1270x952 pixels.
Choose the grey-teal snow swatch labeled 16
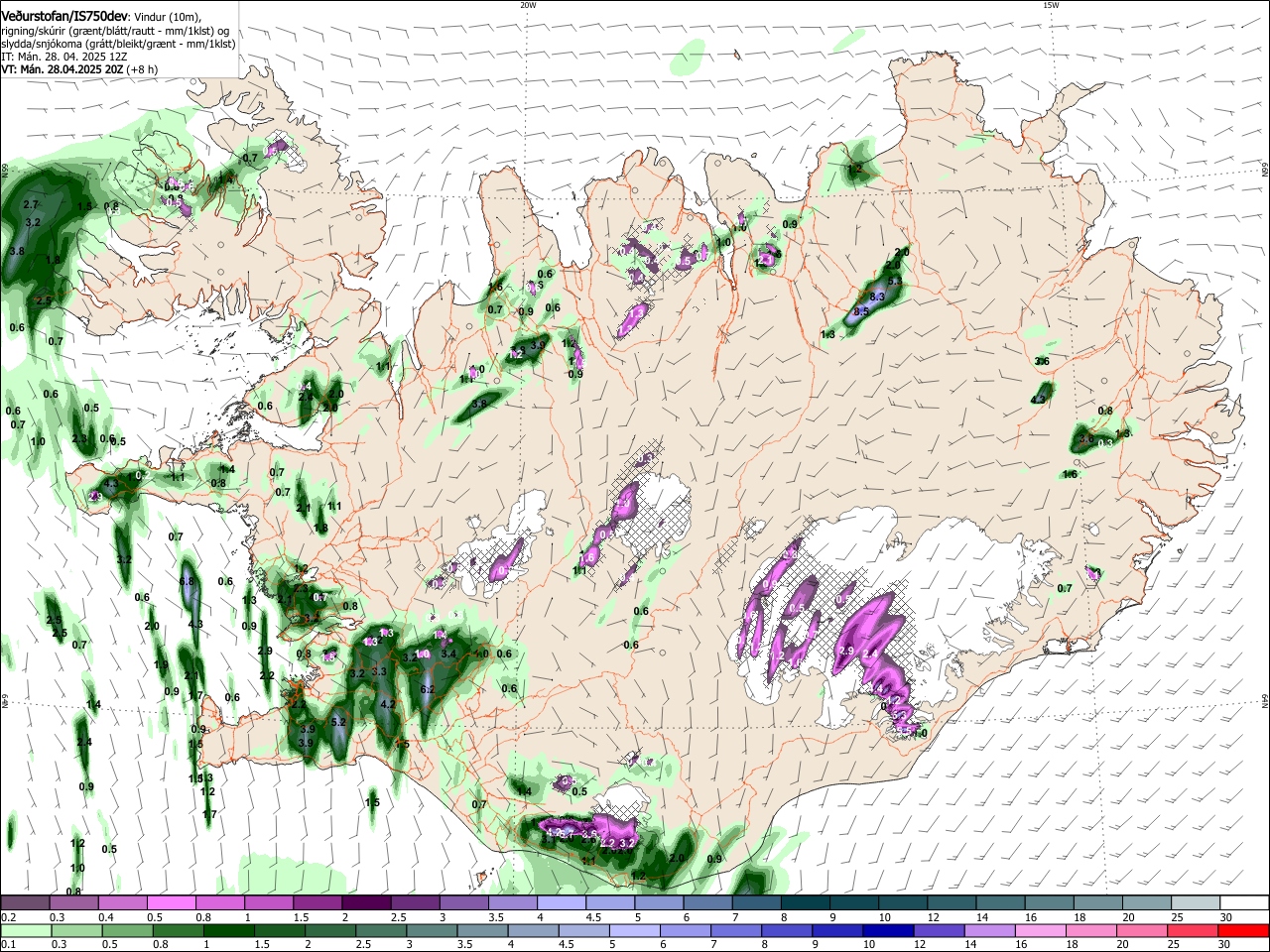[x=1048, y=902]
